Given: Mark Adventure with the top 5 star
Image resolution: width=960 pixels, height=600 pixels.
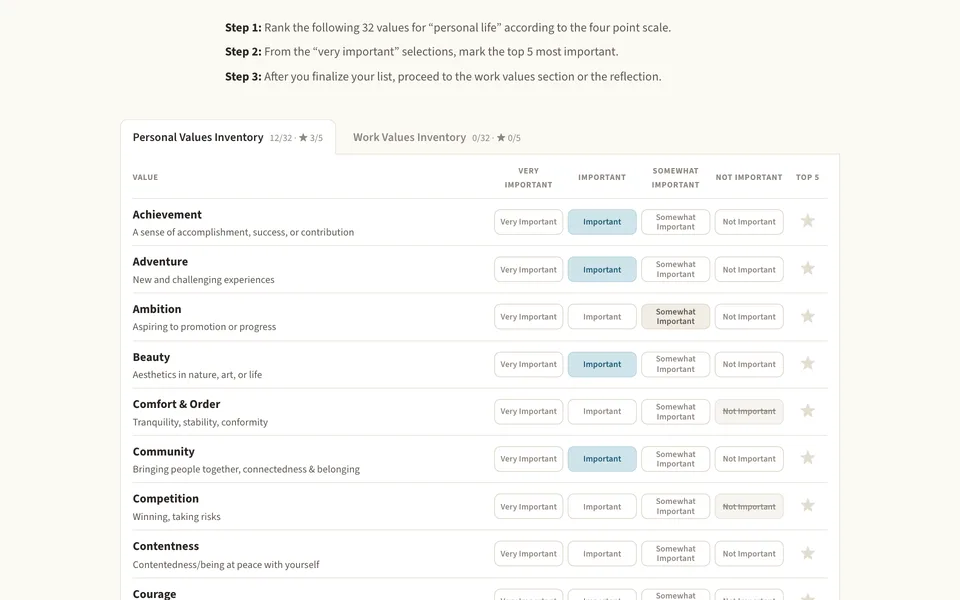Looking at the screenshot, I should point(808,268).
